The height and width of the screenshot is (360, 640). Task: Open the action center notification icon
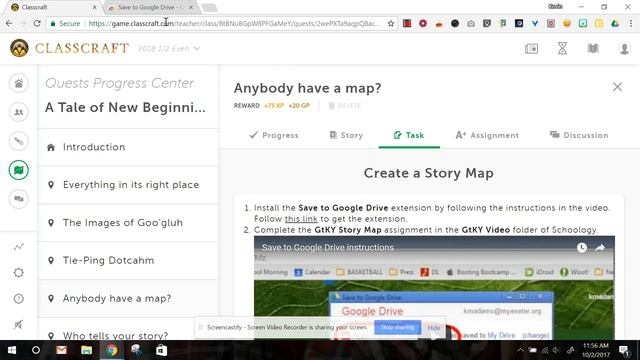point(624,350)
